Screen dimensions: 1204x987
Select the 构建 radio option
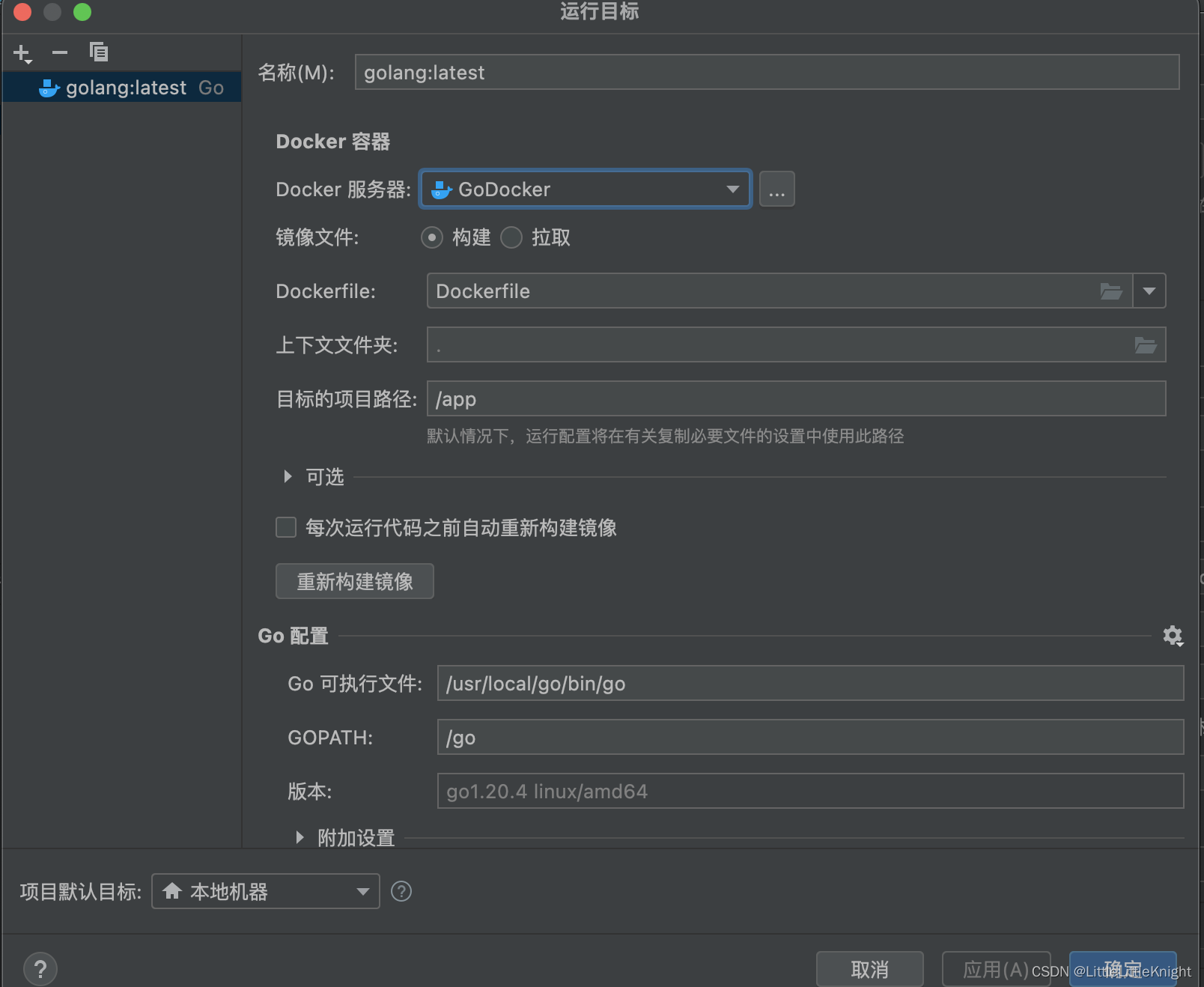pyautogui.click(x=432, y=237)
